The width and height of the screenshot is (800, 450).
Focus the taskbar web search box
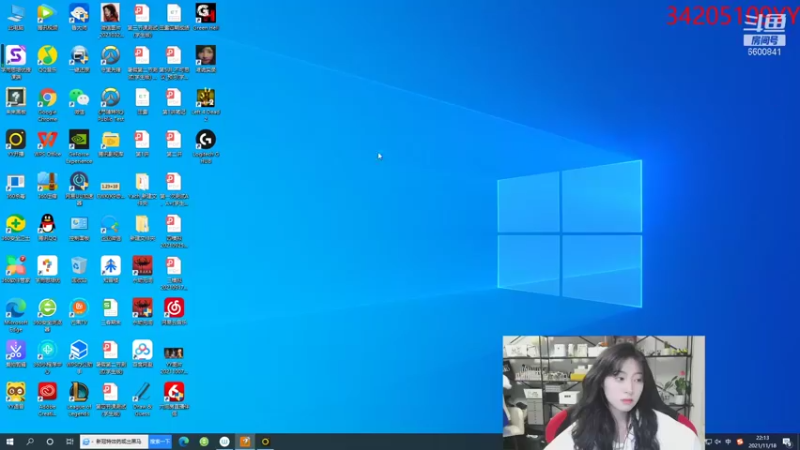pos(114,441)
